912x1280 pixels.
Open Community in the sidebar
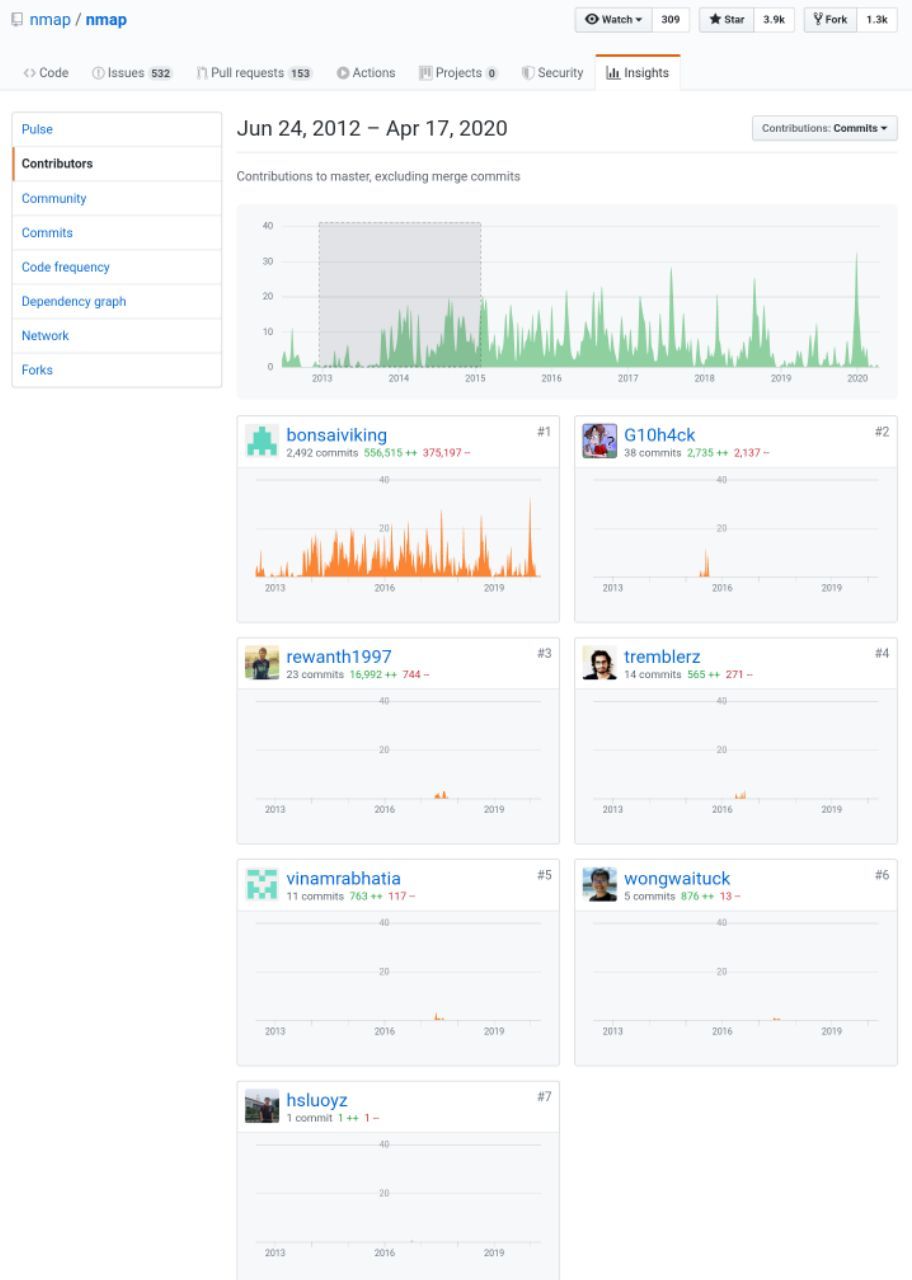coord(117,198)
